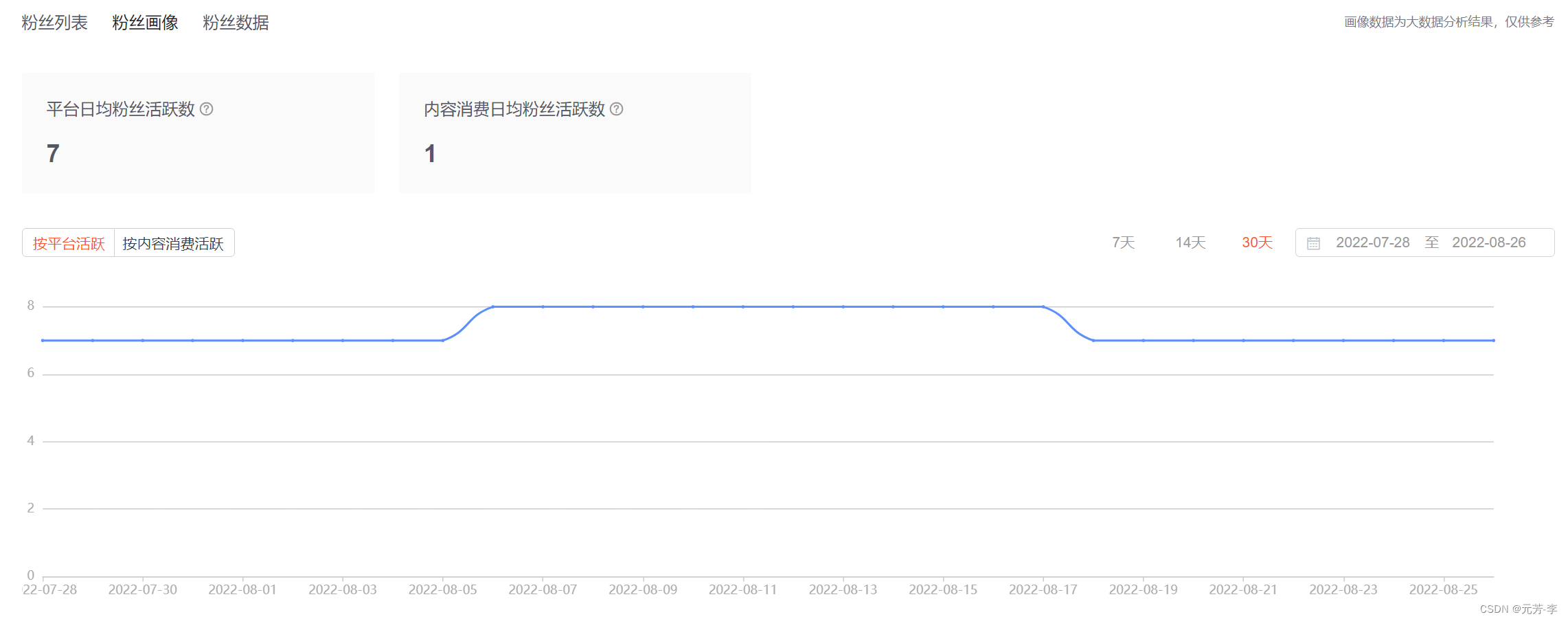Click the 2022-08-21 axis label
Viewport: 1568px width, 621px height.
pos(1243,589)
